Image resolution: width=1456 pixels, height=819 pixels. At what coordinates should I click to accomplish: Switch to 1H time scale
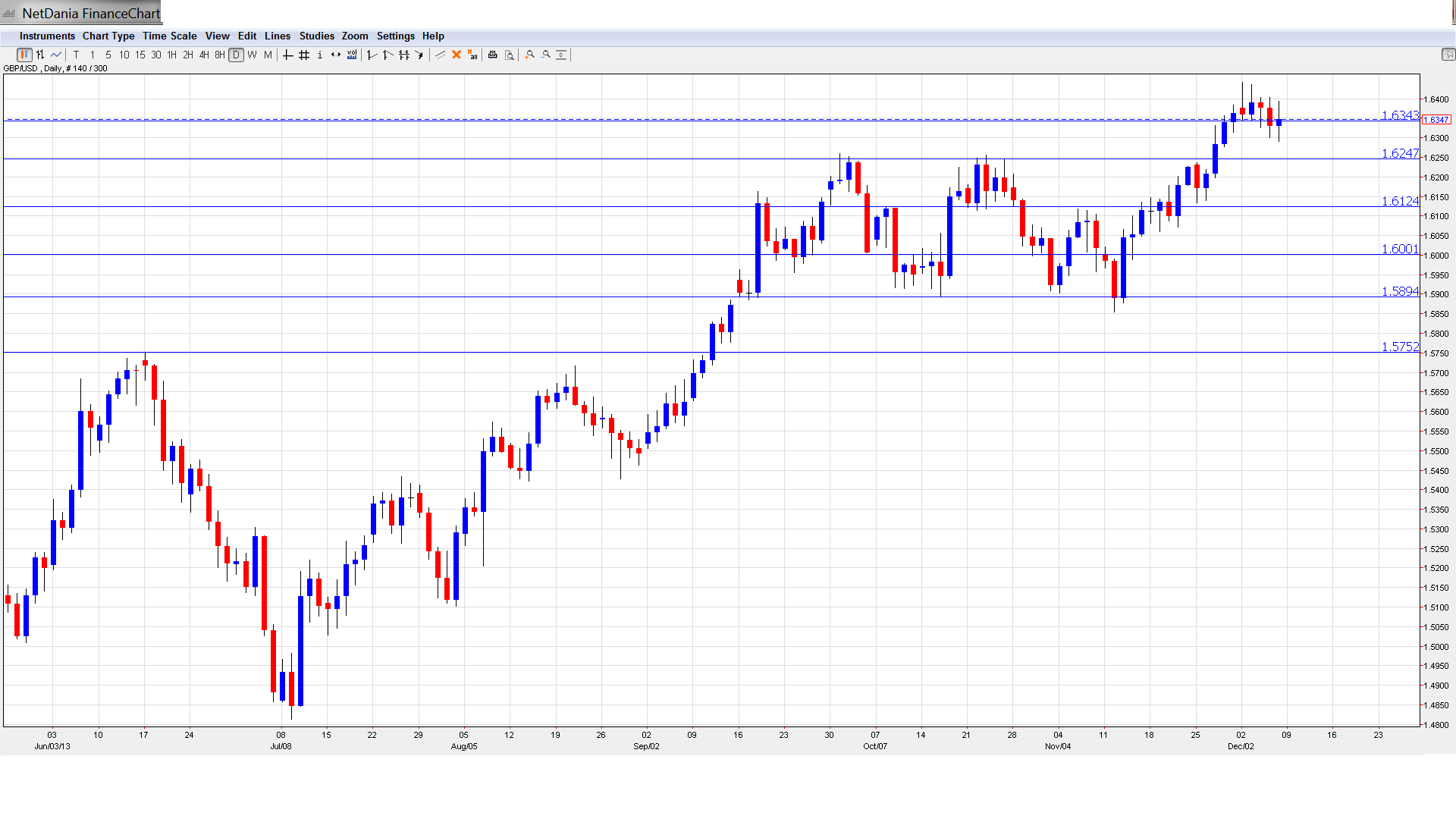(x=172, y=55)
